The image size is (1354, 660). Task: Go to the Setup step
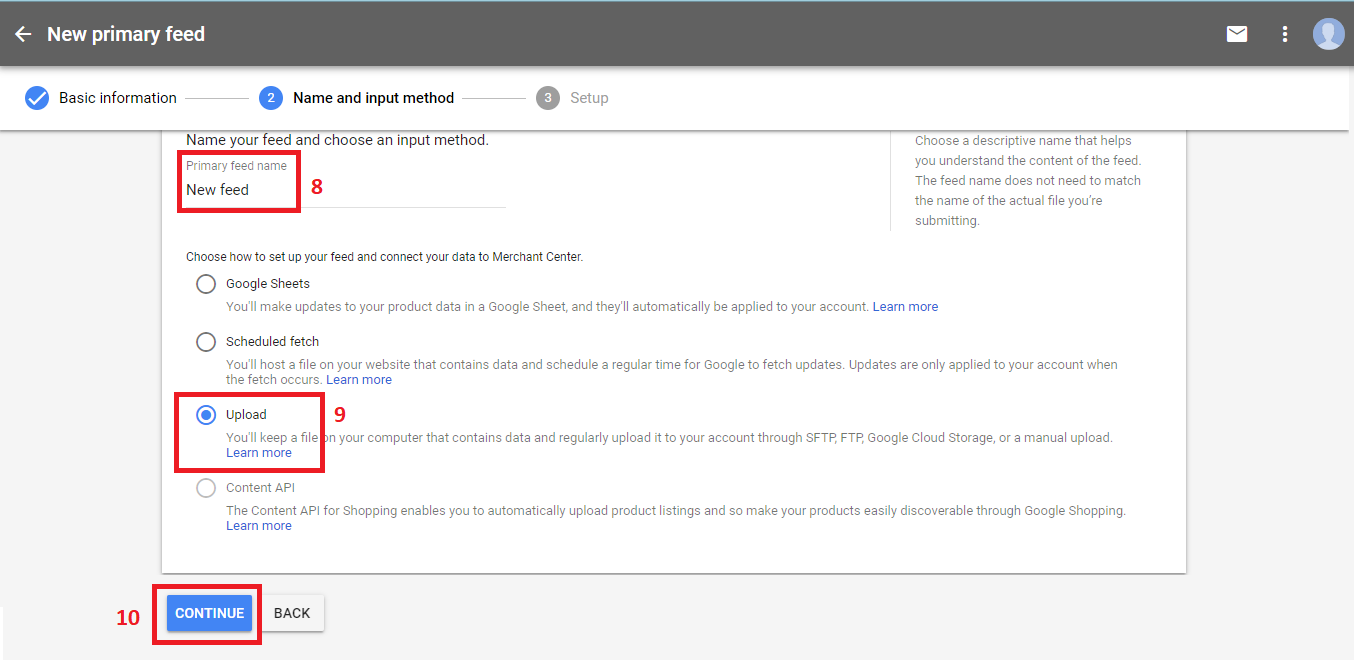[589, 98]
